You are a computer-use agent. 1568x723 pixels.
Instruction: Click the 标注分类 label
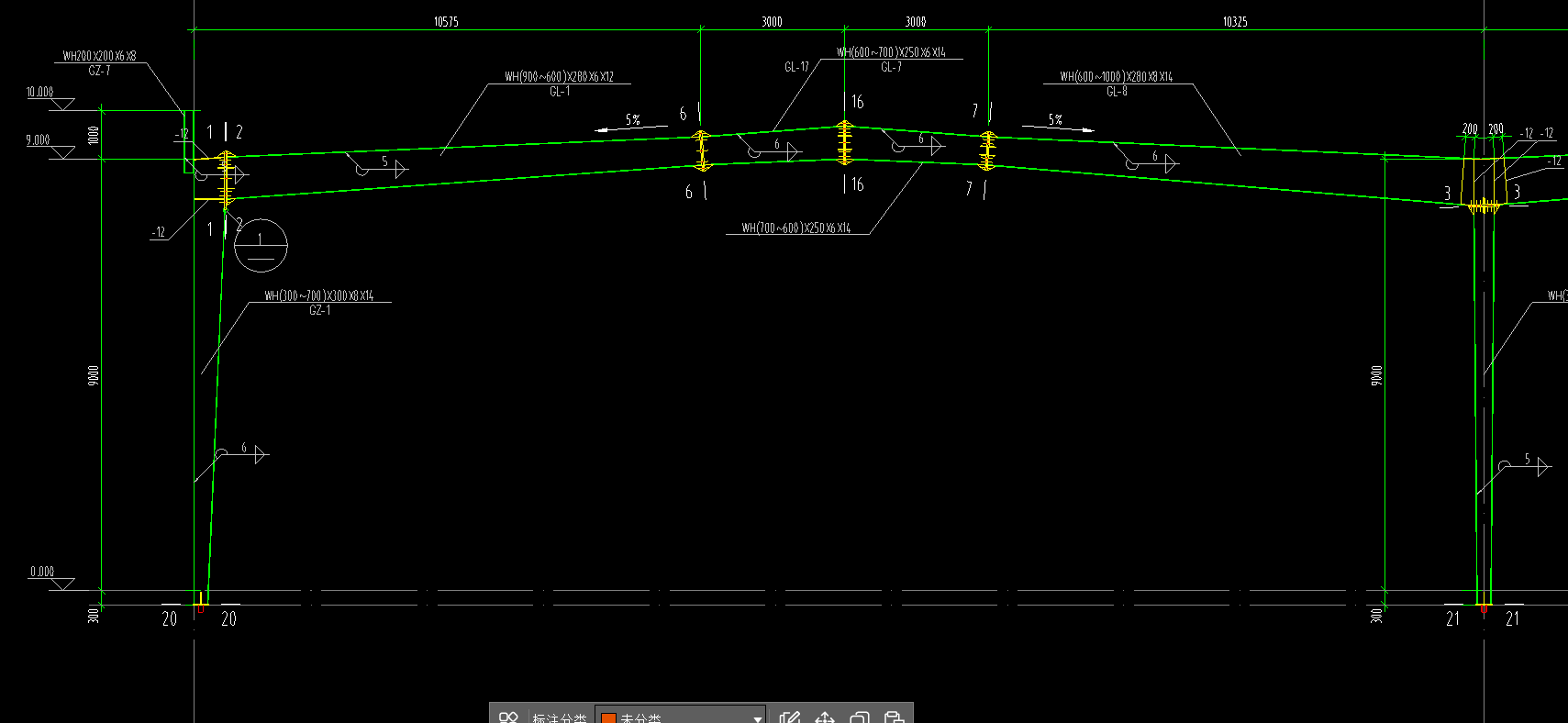pyautogui.click(x=559, y=717)
